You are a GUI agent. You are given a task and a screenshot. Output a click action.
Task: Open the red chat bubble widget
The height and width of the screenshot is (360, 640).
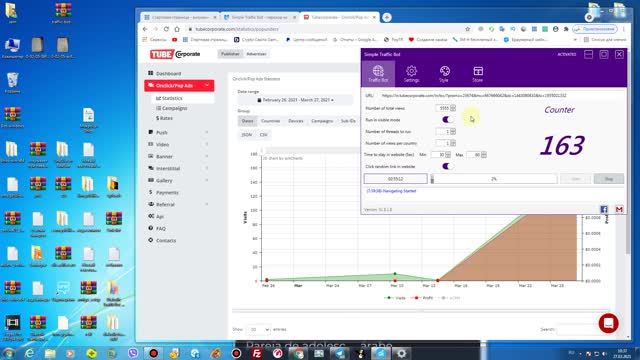(608, 323)
